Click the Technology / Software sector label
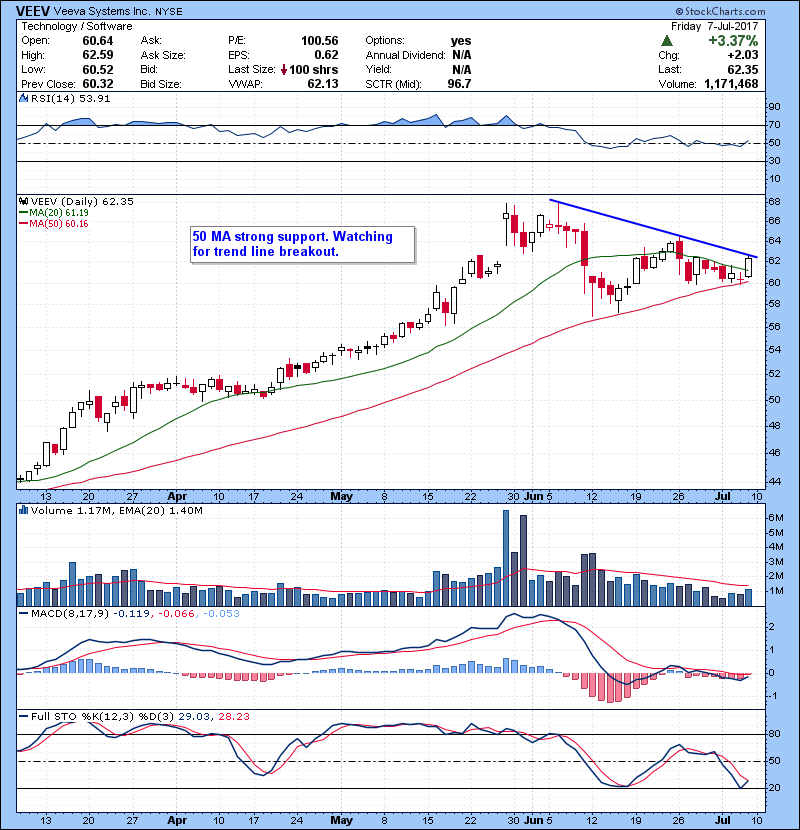 77,26
